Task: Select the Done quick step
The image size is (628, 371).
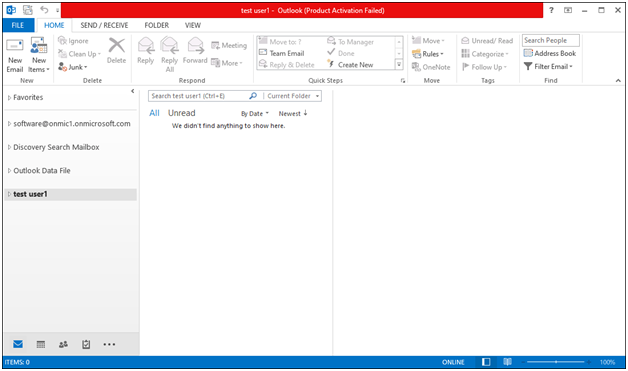Action: pos(341,53)
